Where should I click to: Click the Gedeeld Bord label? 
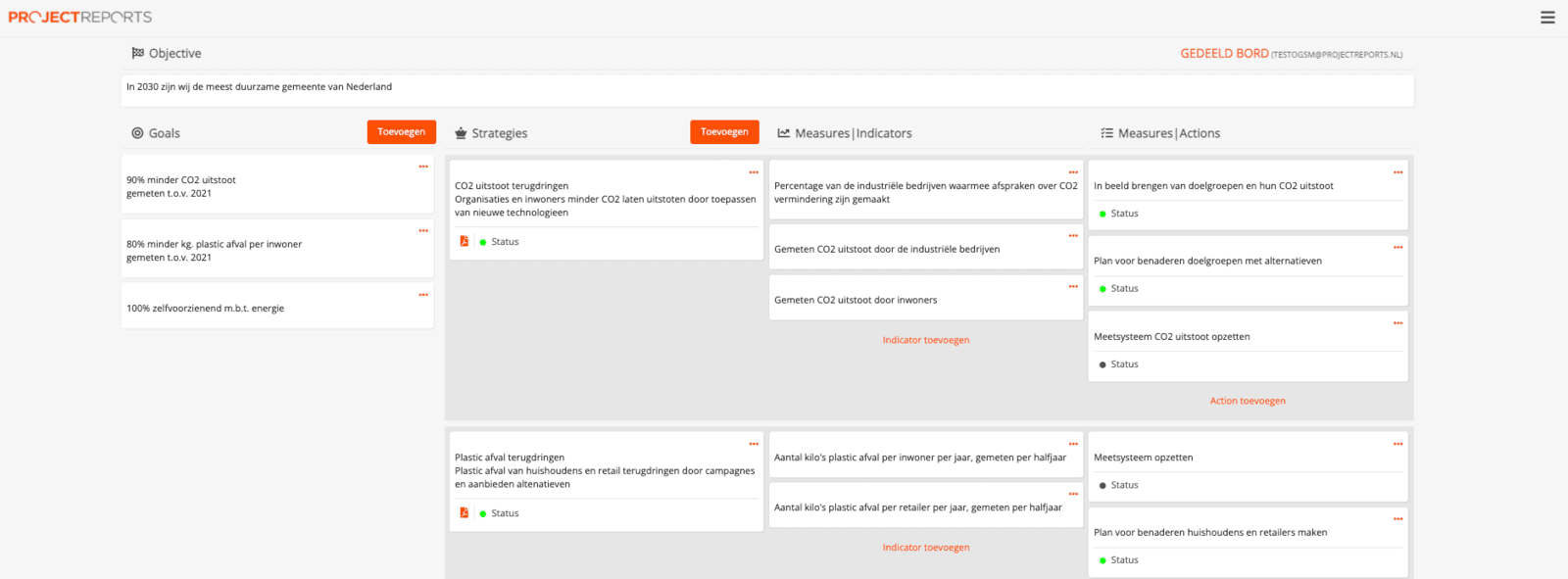tap(1224, 54)
